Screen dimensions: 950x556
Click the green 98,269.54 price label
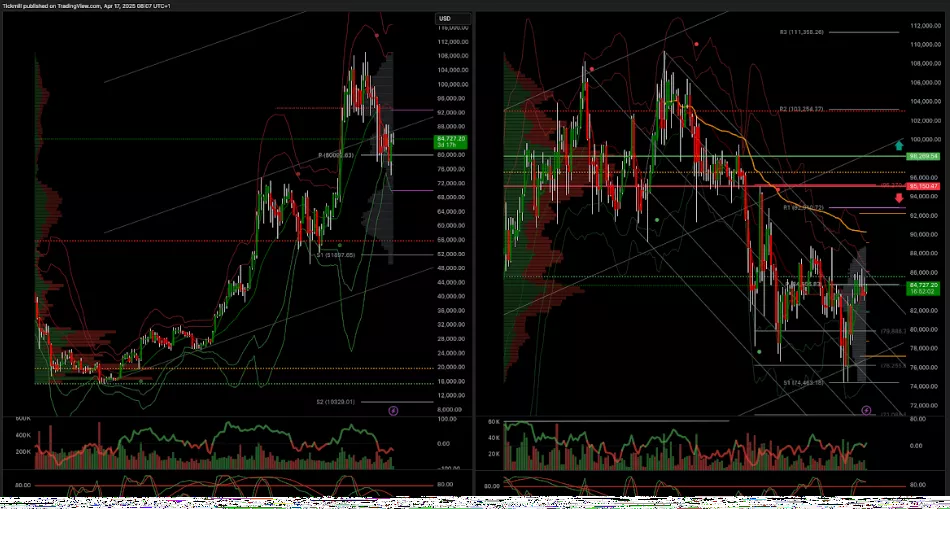pyautogui.click(x=920, y=157)
